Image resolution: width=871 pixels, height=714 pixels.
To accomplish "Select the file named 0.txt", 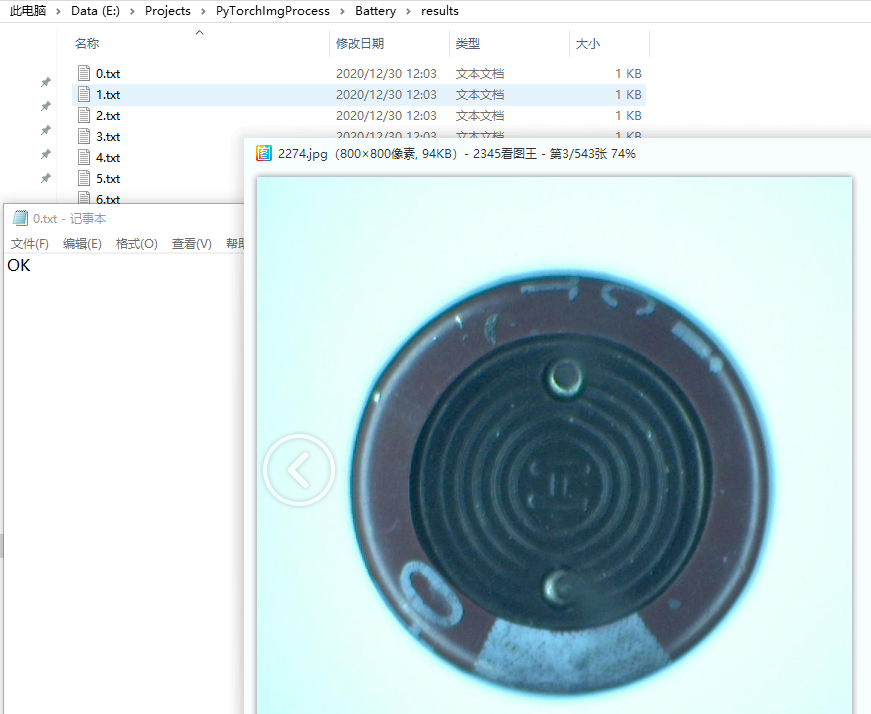I will coord(108,73).
